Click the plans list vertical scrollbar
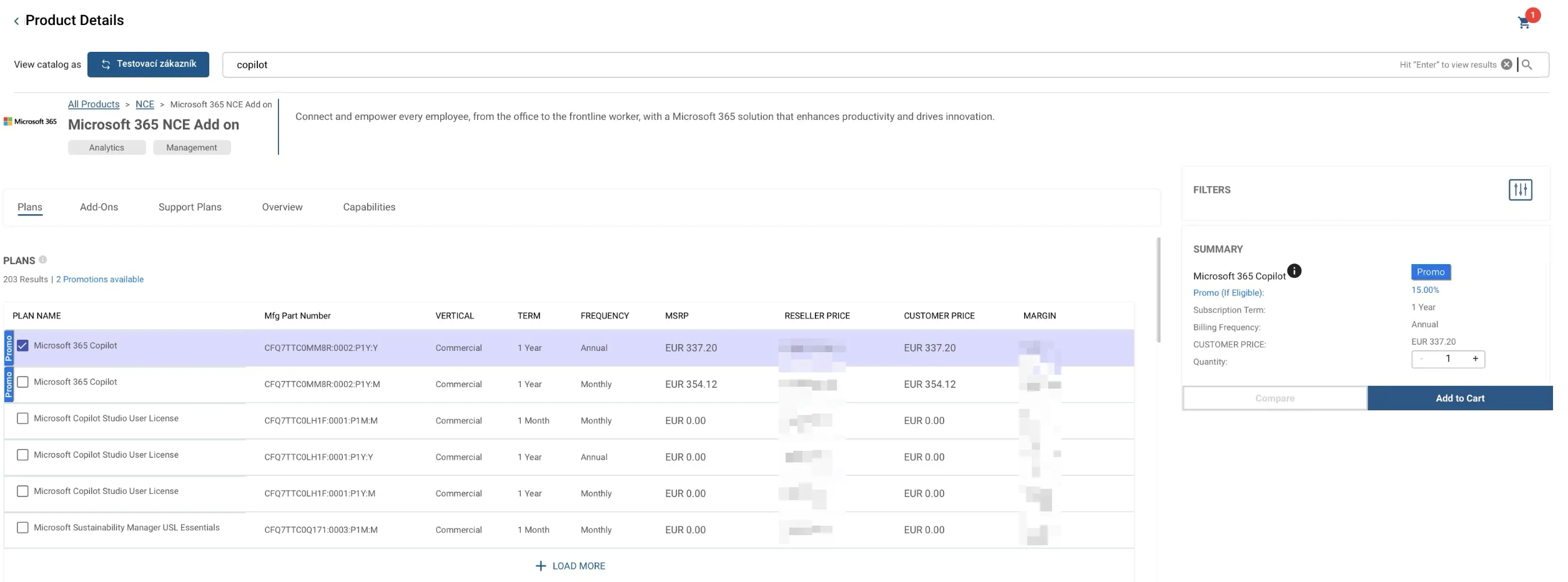Screen dimensions: 1568x582 tap(1158, 290)
